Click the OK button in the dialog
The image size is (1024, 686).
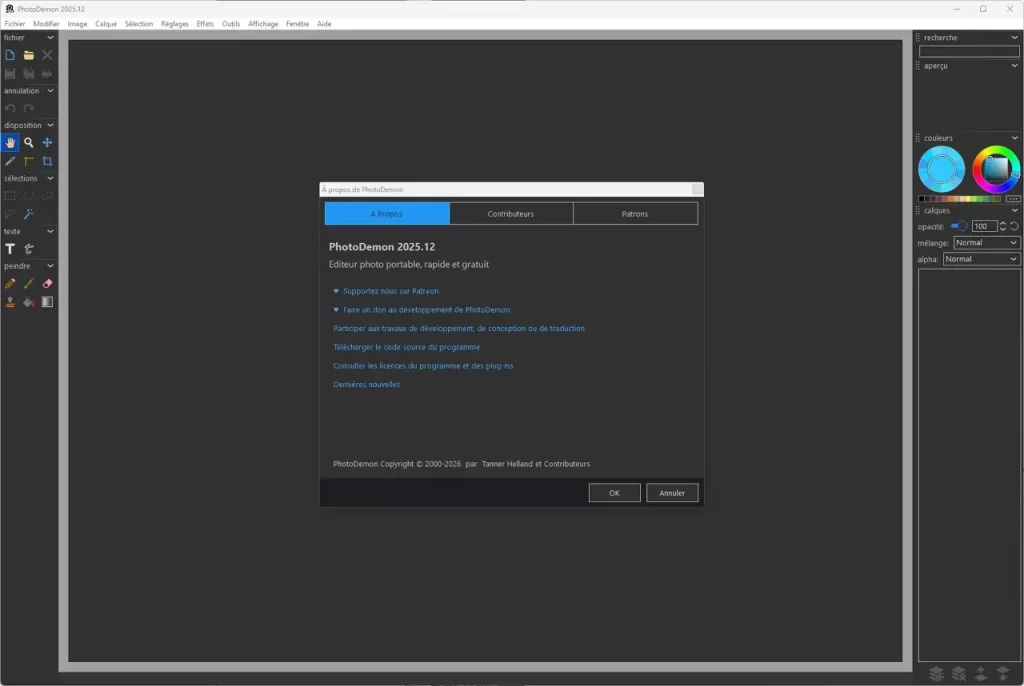614,493
